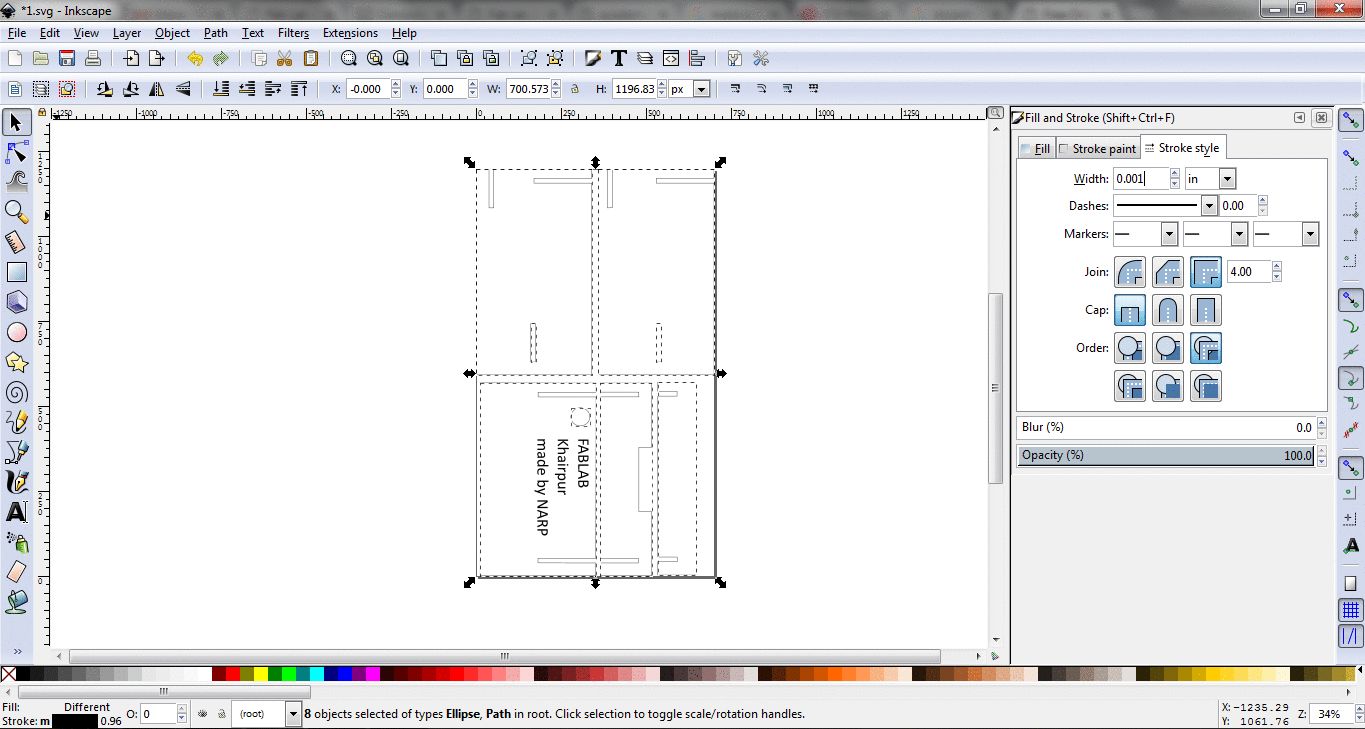This screenshot has width=1365, height=729.
Task: Select the Selector arrow tool
Action: pyautogui.click(x=16, y=122)
